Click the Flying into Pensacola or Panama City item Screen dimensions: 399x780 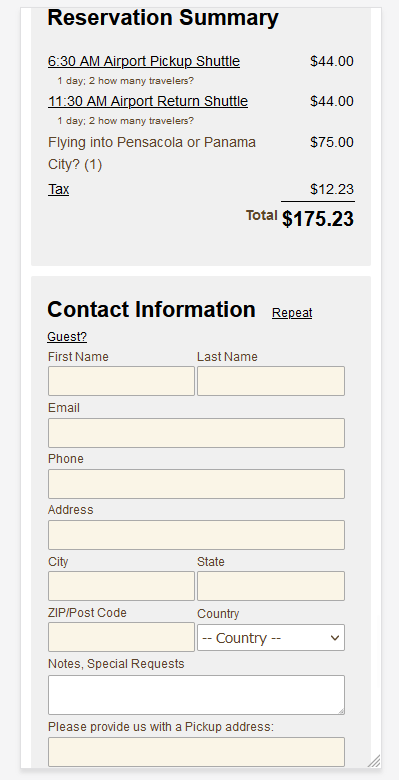152,153
